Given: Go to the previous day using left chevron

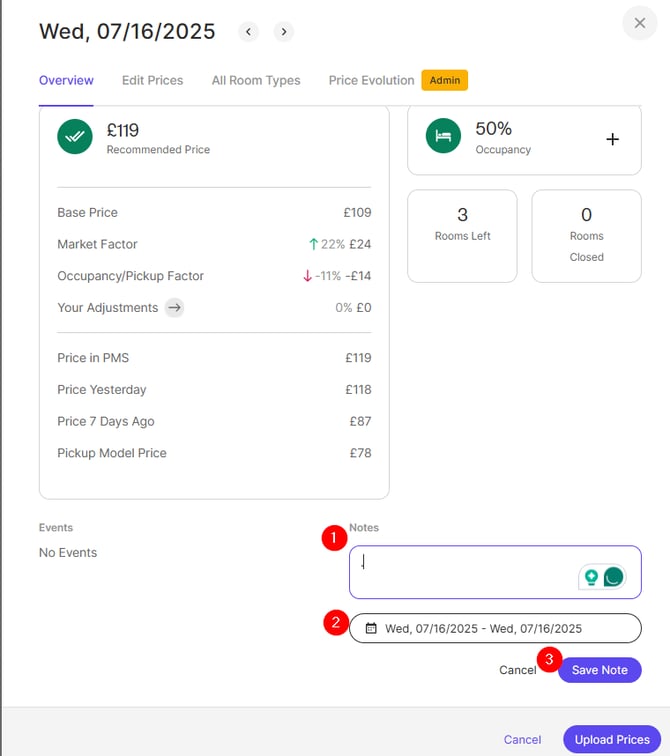Looking at the screenshot, I should click(249, 32).
